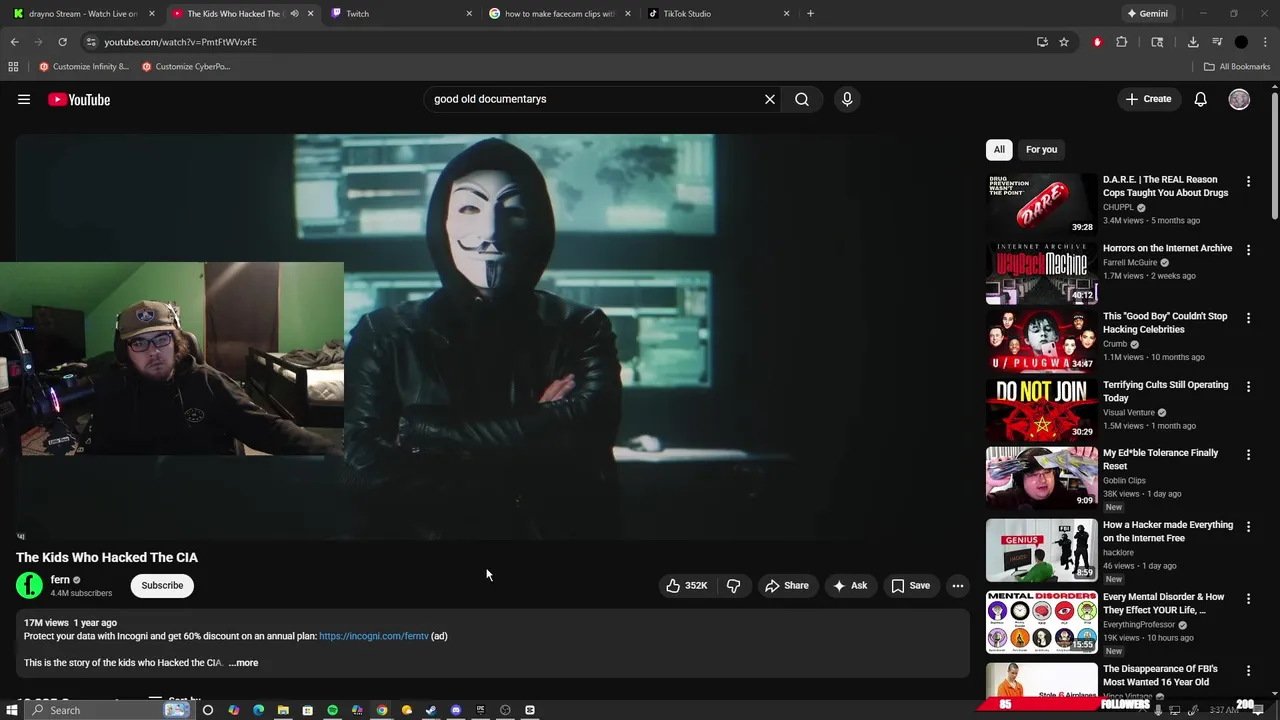Open options for Terrifying Cults Still Operating Today
This screenshot has height=720, width=1280.
(1248, 386)
